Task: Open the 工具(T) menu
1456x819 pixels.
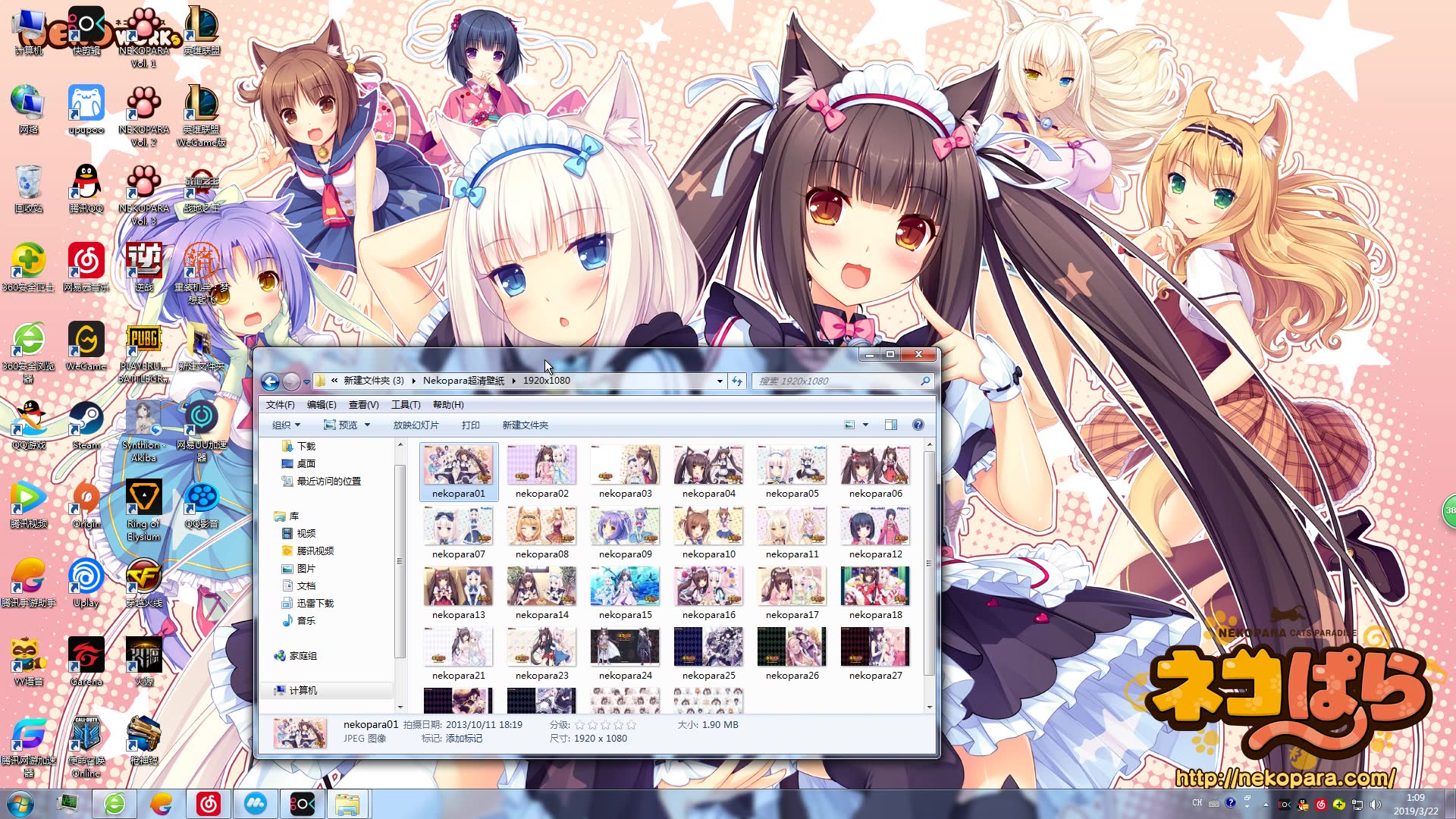Action: [x=406, y=404]
